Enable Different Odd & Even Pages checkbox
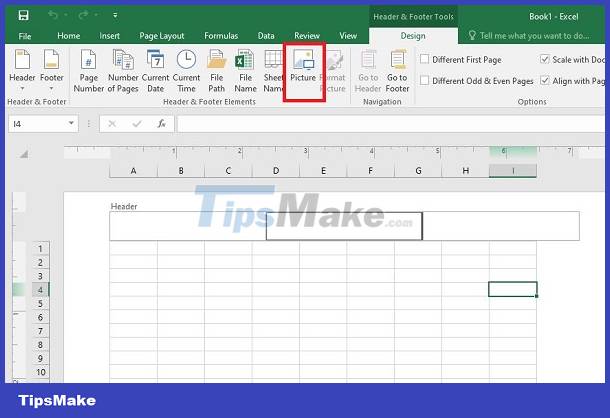Image resolution: width=610 pixels, height=418 pixels. 425,81
